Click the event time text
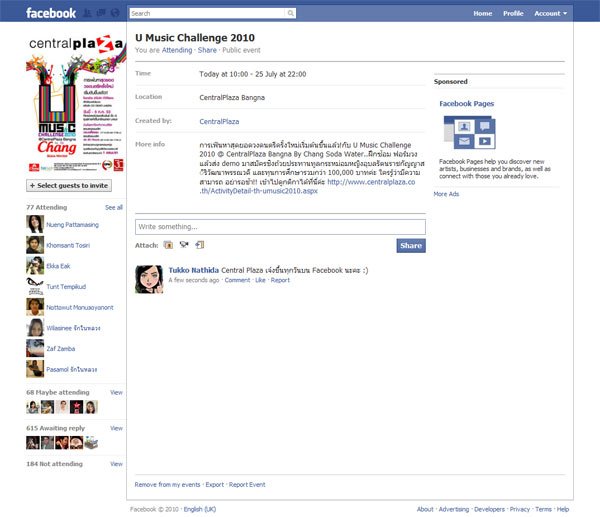The image size is (600, 517). click(253, 74)
